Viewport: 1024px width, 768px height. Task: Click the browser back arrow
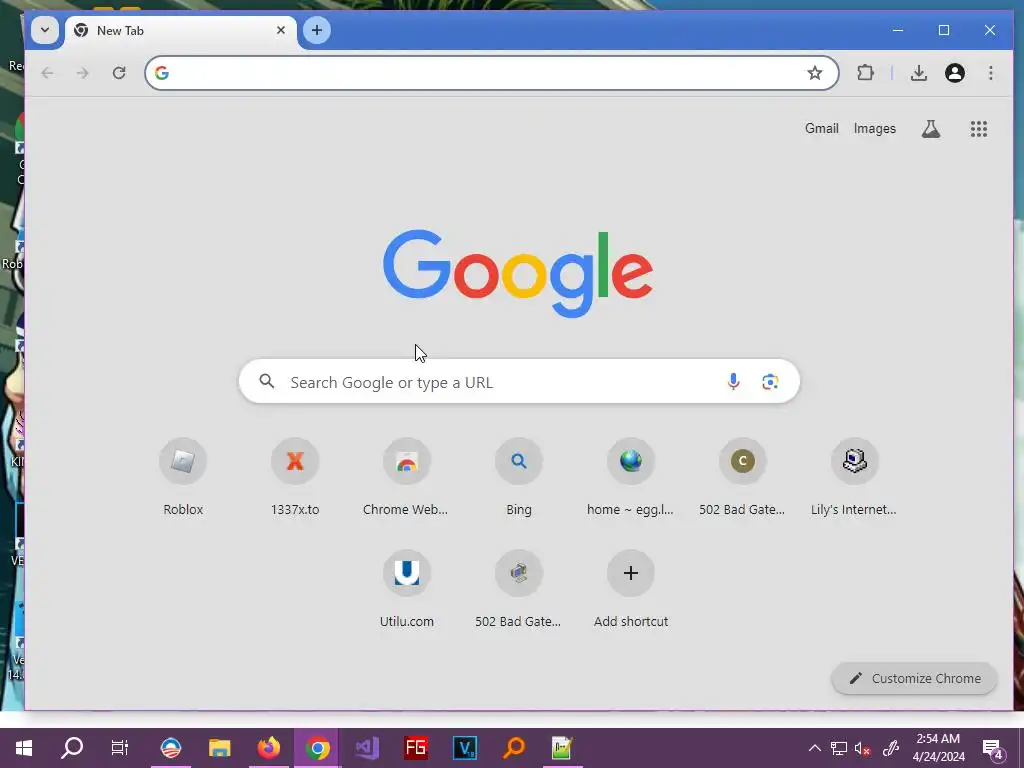[47, 72]
